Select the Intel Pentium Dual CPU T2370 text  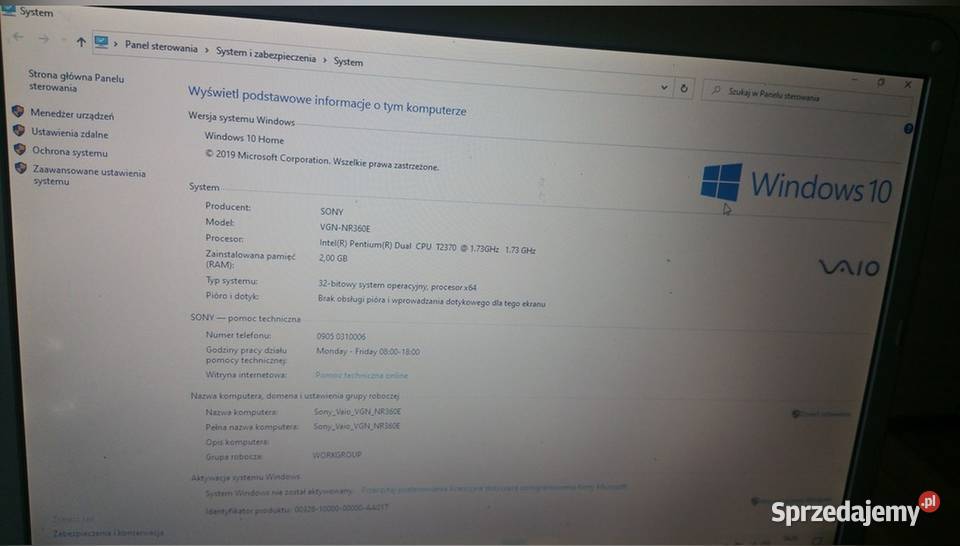[x=427, y=247]
